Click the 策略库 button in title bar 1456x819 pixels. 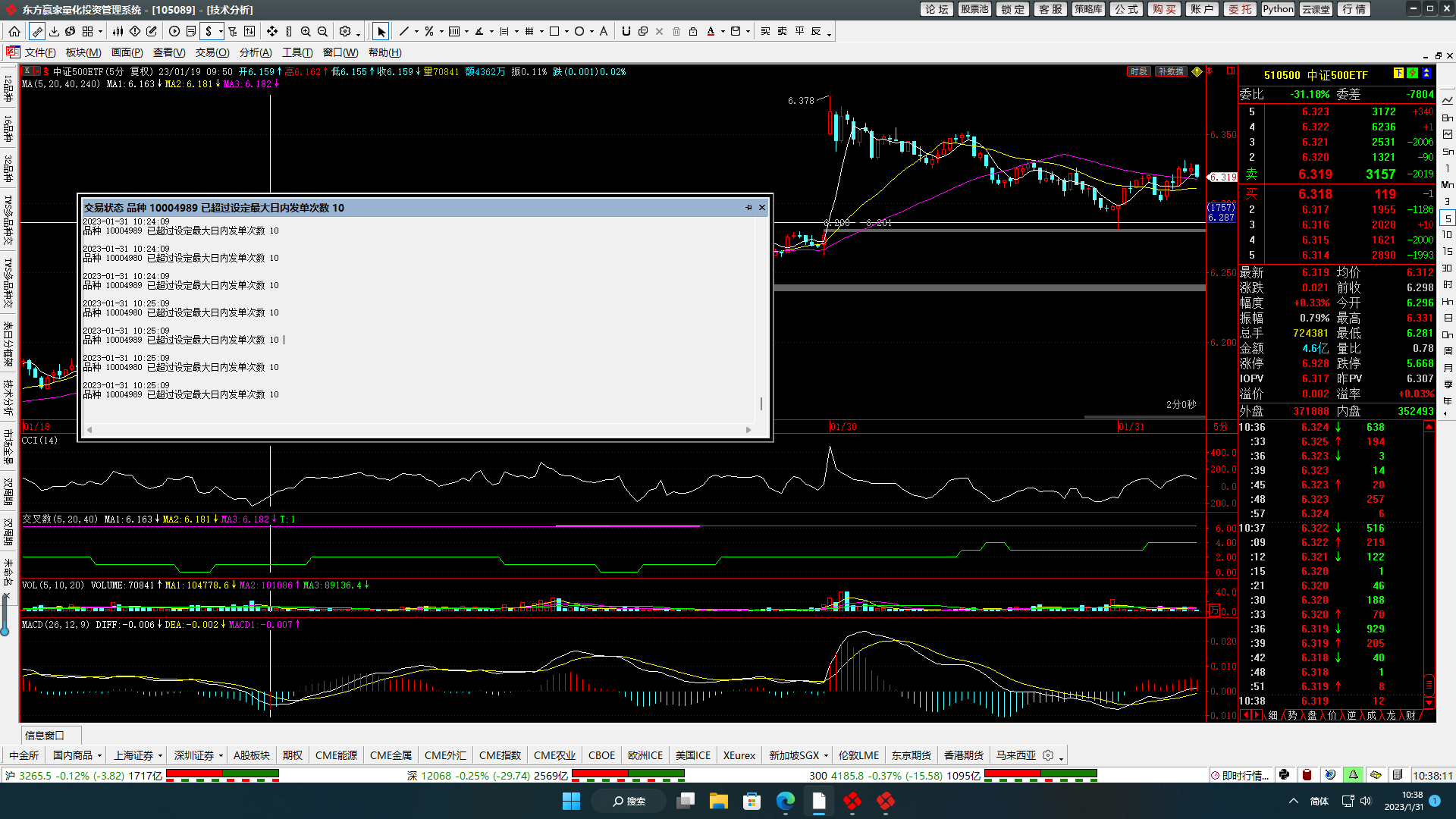click(x=1088, y=9)
